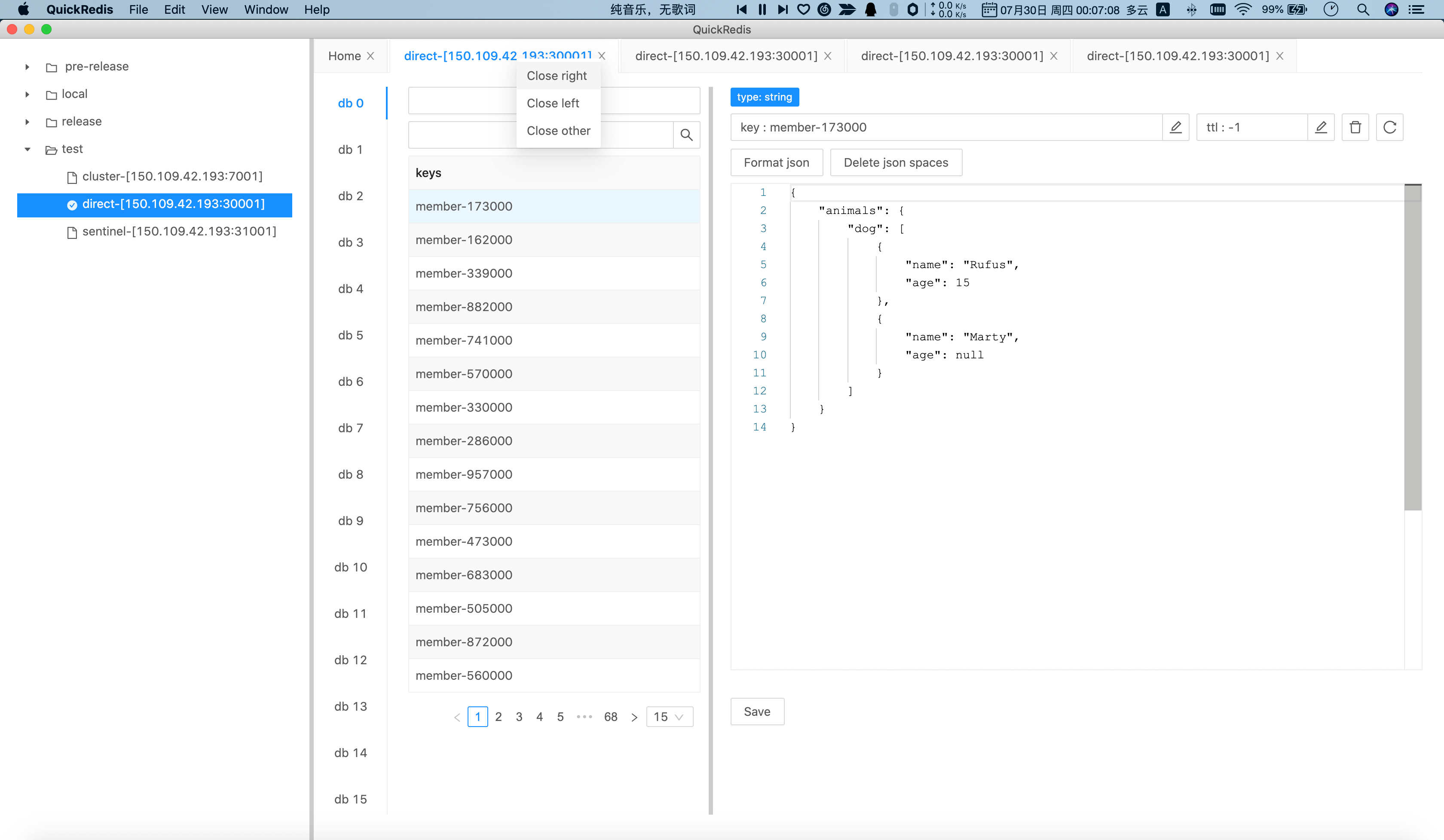Refresh key value with reload icon
The height and width of the screenshot is (840, 1444).
[1389, 127]
